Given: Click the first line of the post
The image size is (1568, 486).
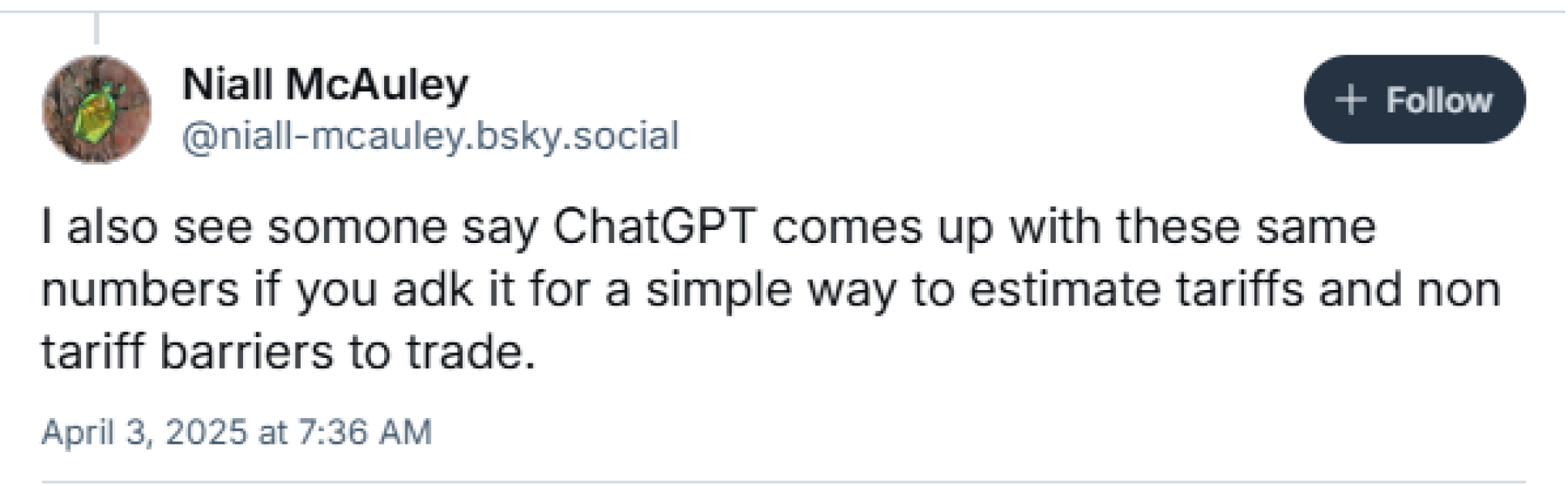Looking at the screenshot, I should [707, 227].
